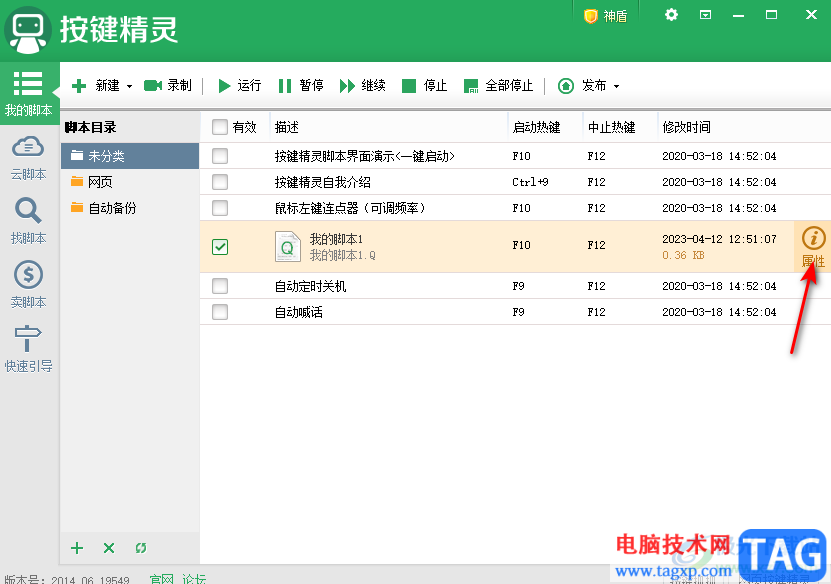Screen dimensions: 831x584
Task: Open the title bar dropdown menu icon
Action: [x=705, y=15]
